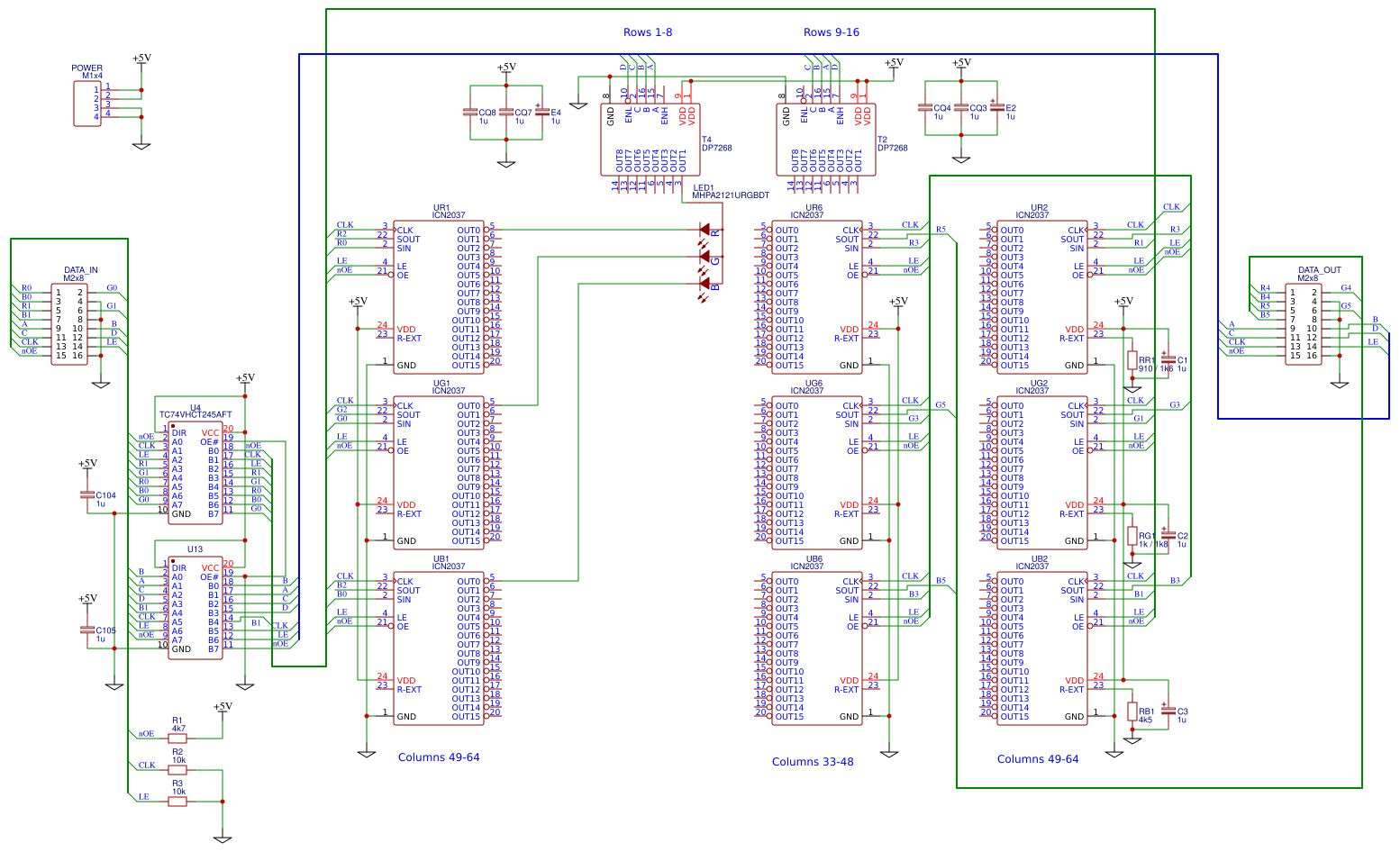The height and width of the screenshot is (852, 1400).
Task: Click the "Rows 9-16" label
Action: tap(832, 32)
